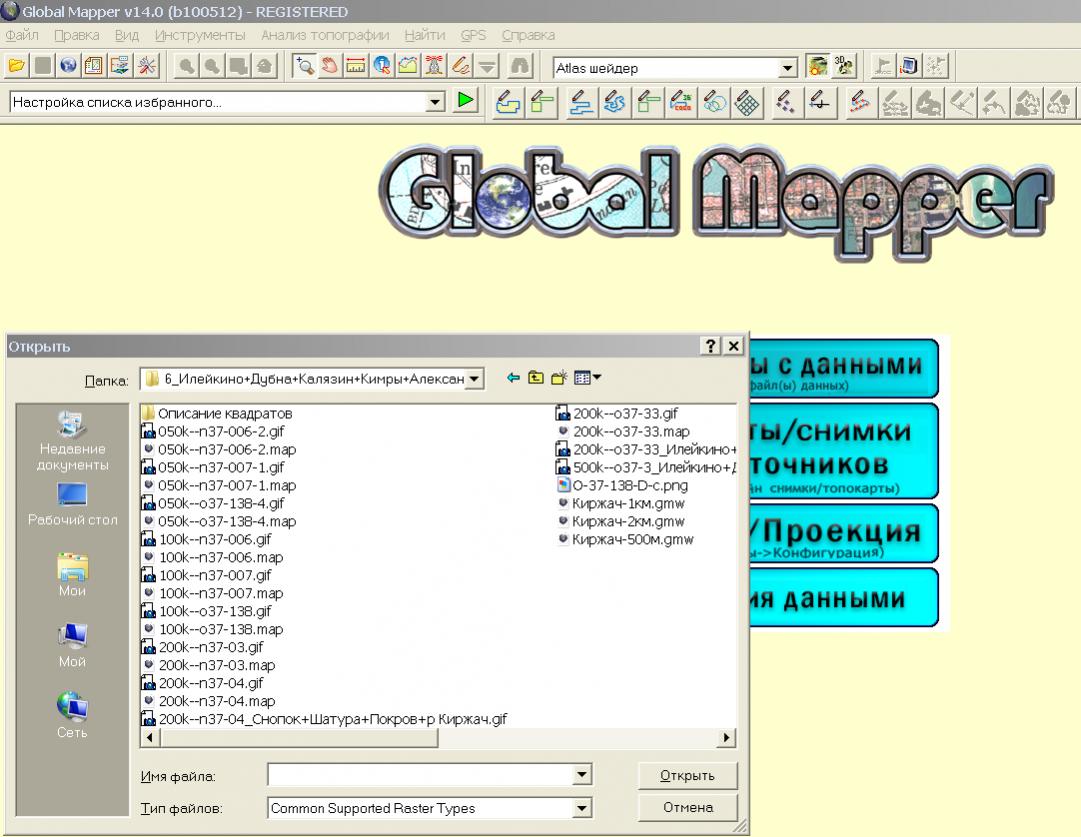Click the Open Data Files folder icon
Screen dimensions: 1081x837
pyautogui.click(x=16, y=67)
